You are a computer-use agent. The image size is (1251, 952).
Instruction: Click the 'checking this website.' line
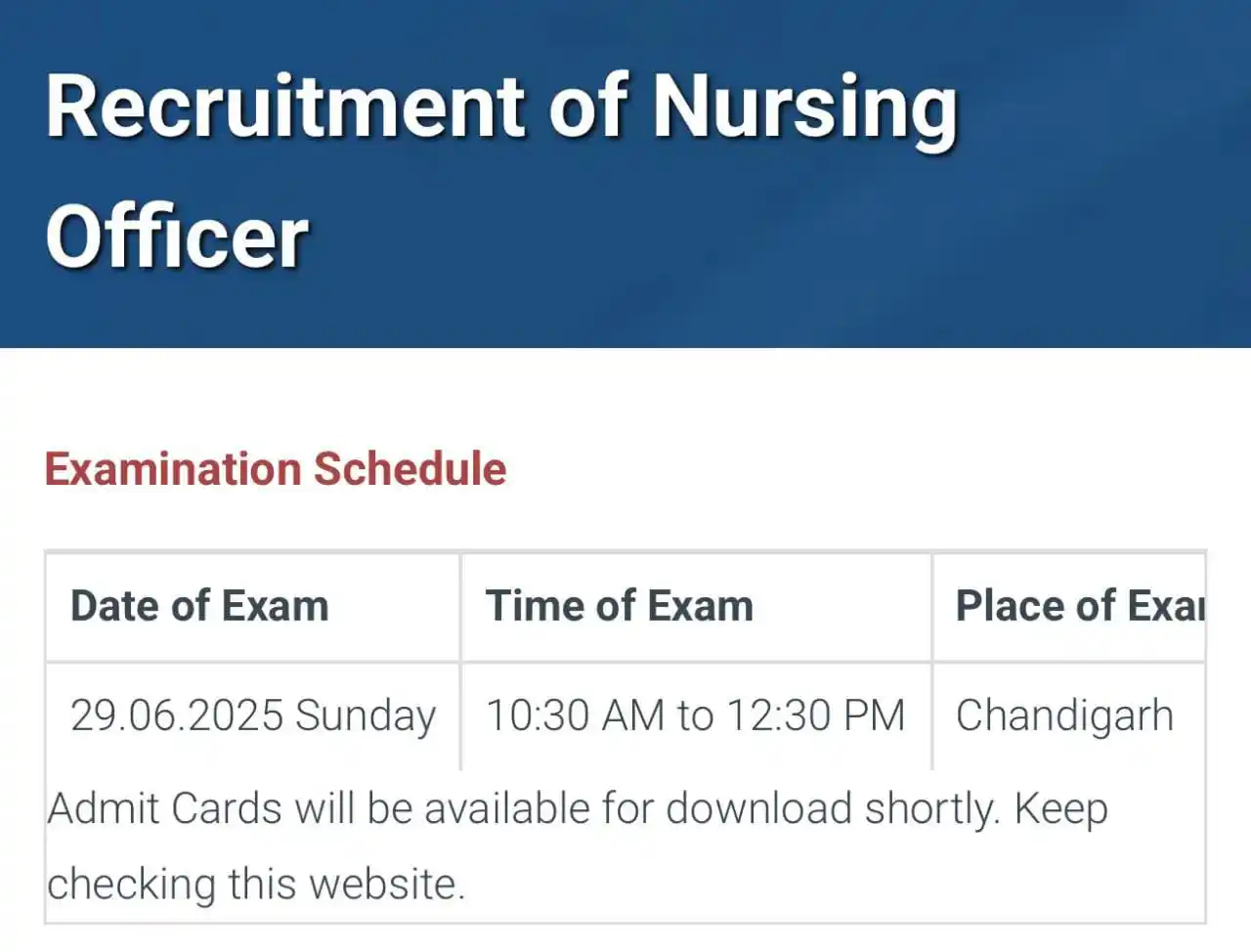(x=256, y=886)
